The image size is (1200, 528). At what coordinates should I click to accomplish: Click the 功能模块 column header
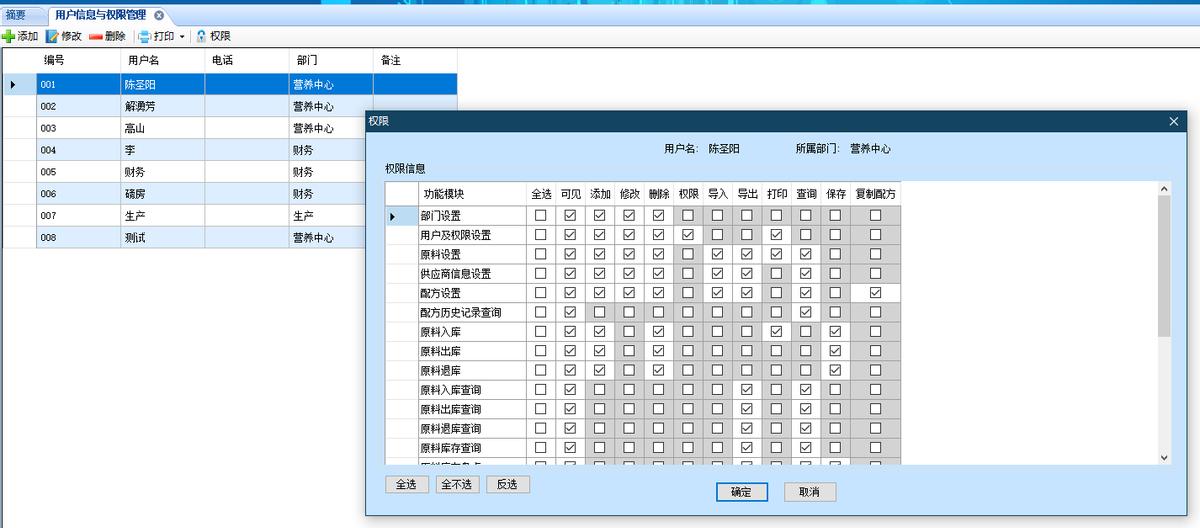pyautogui.click(x=472, y=194)
